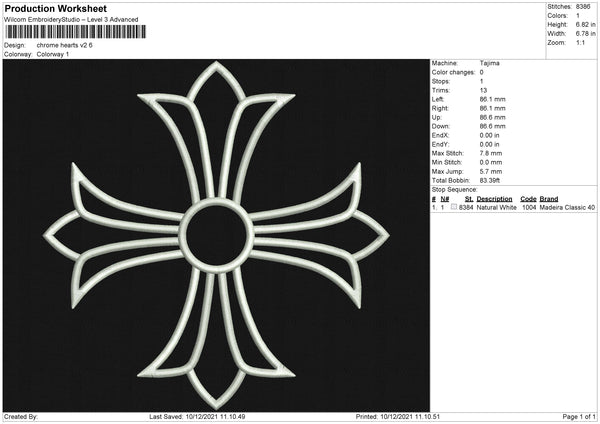Click the 'St.' column header
Viewport: 600px width, 424px height.
[469, 199]
